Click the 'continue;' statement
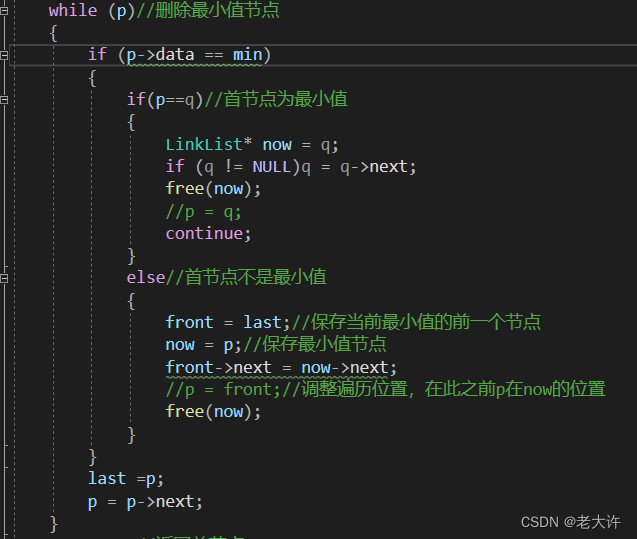This screenshot has height=539, width=637. coord(208,234)
